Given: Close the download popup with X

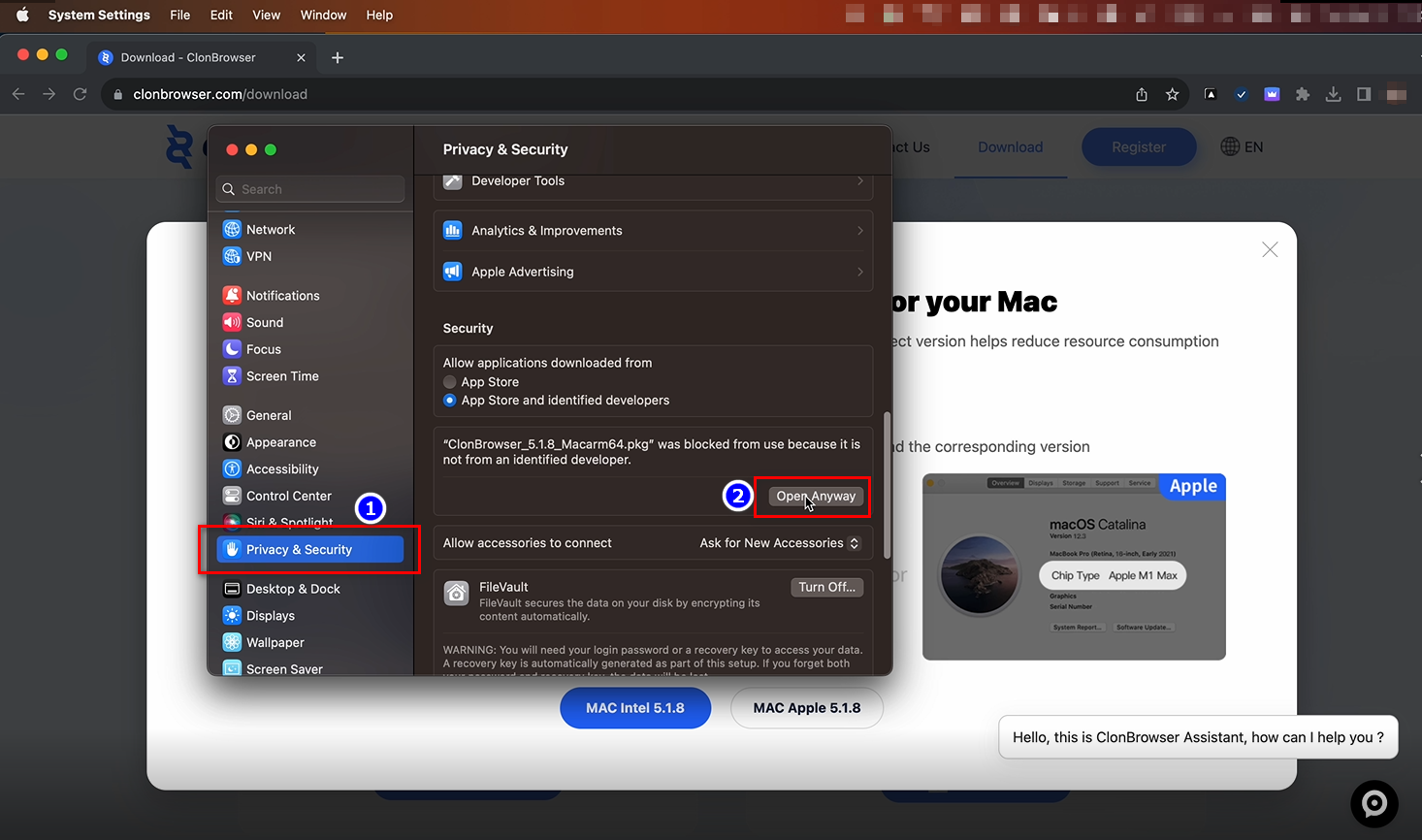Looking at the screenshot, I should [x=1270, y=250].
